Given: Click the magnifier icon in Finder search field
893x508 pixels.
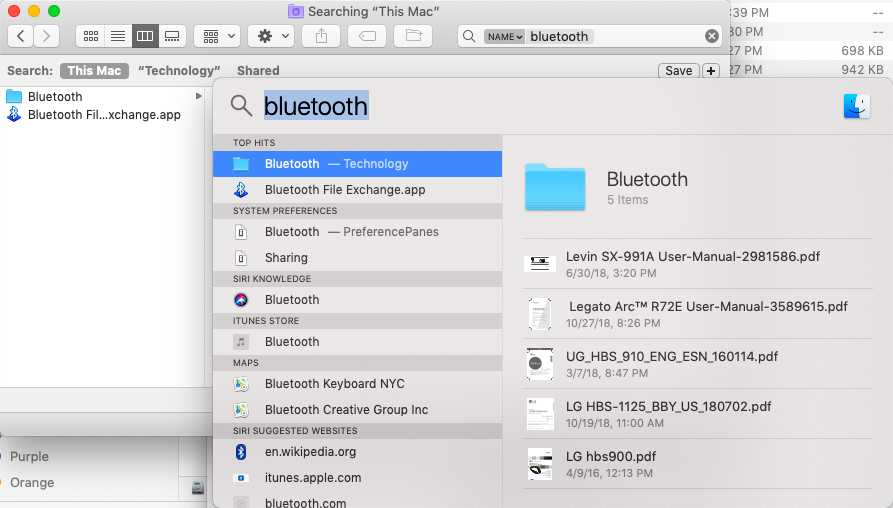Looking at the screenshot, I should coord(469,36).
